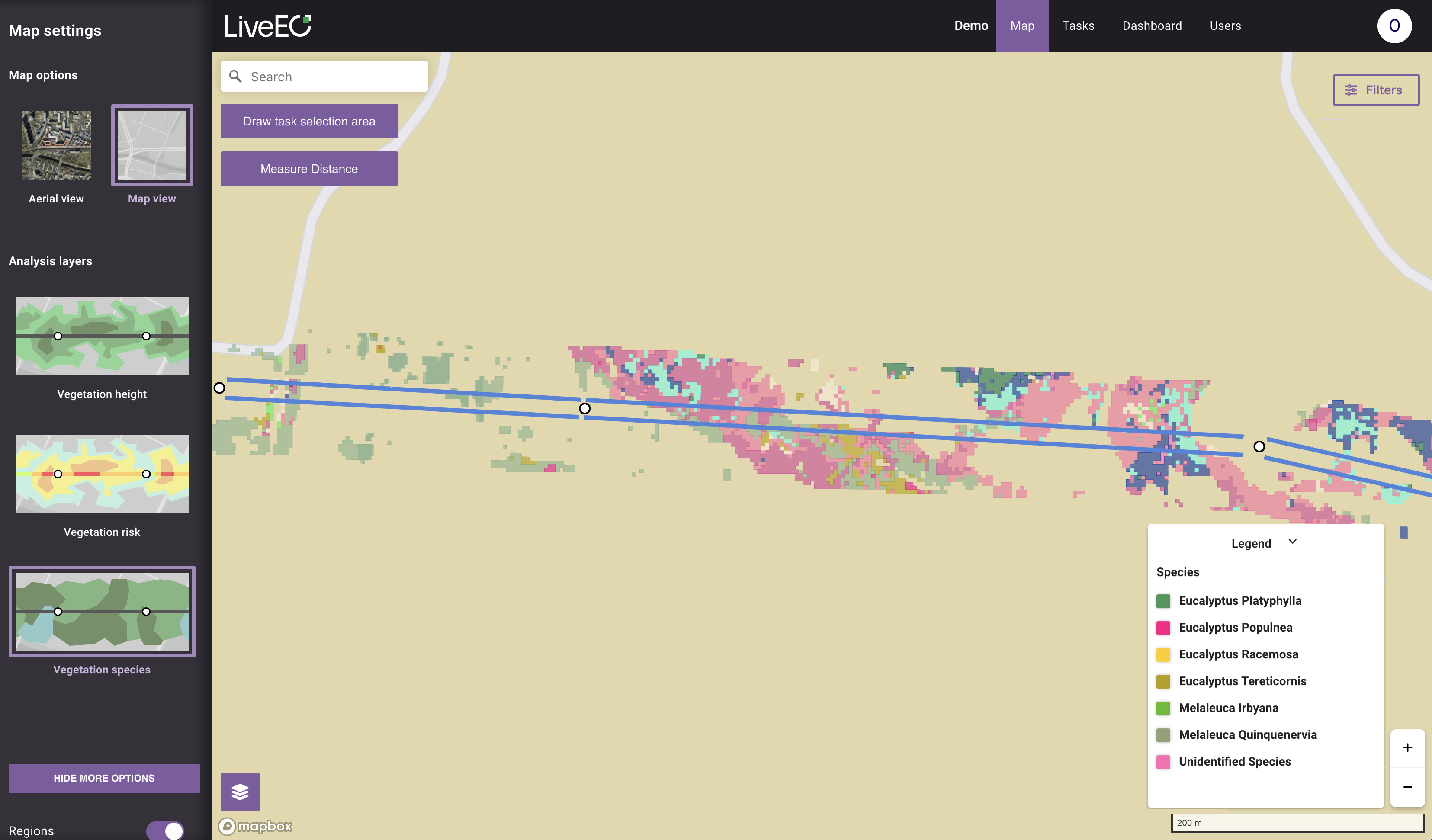1432x840 pixels.
Task: Zoom in using the plus control
Action: (1408, 747)
